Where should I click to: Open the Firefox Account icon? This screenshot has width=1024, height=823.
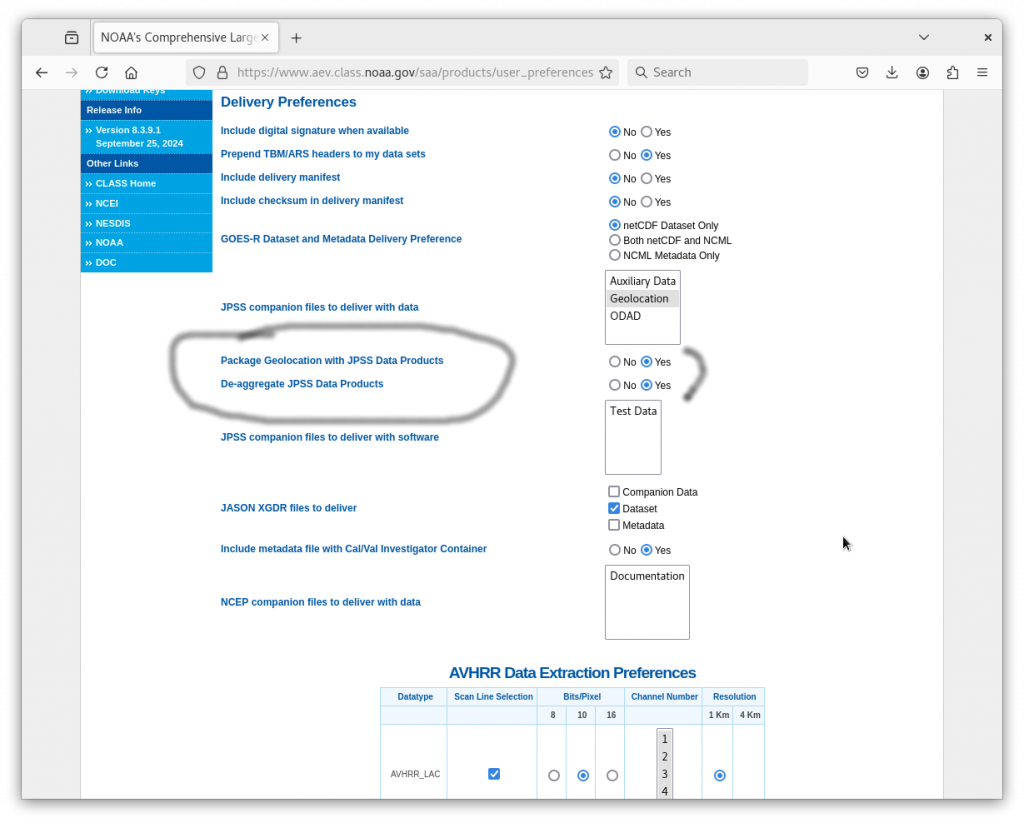click(x=922, y=72)
